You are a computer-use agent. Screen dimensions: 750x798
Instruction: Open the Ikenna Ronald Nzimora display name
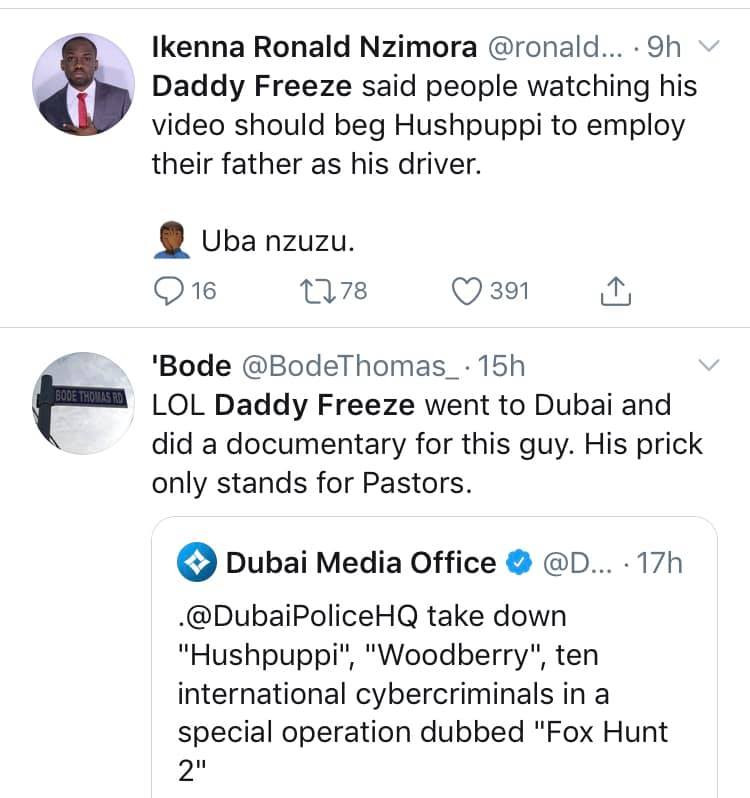pyautogui.click(x=314, y=47)
